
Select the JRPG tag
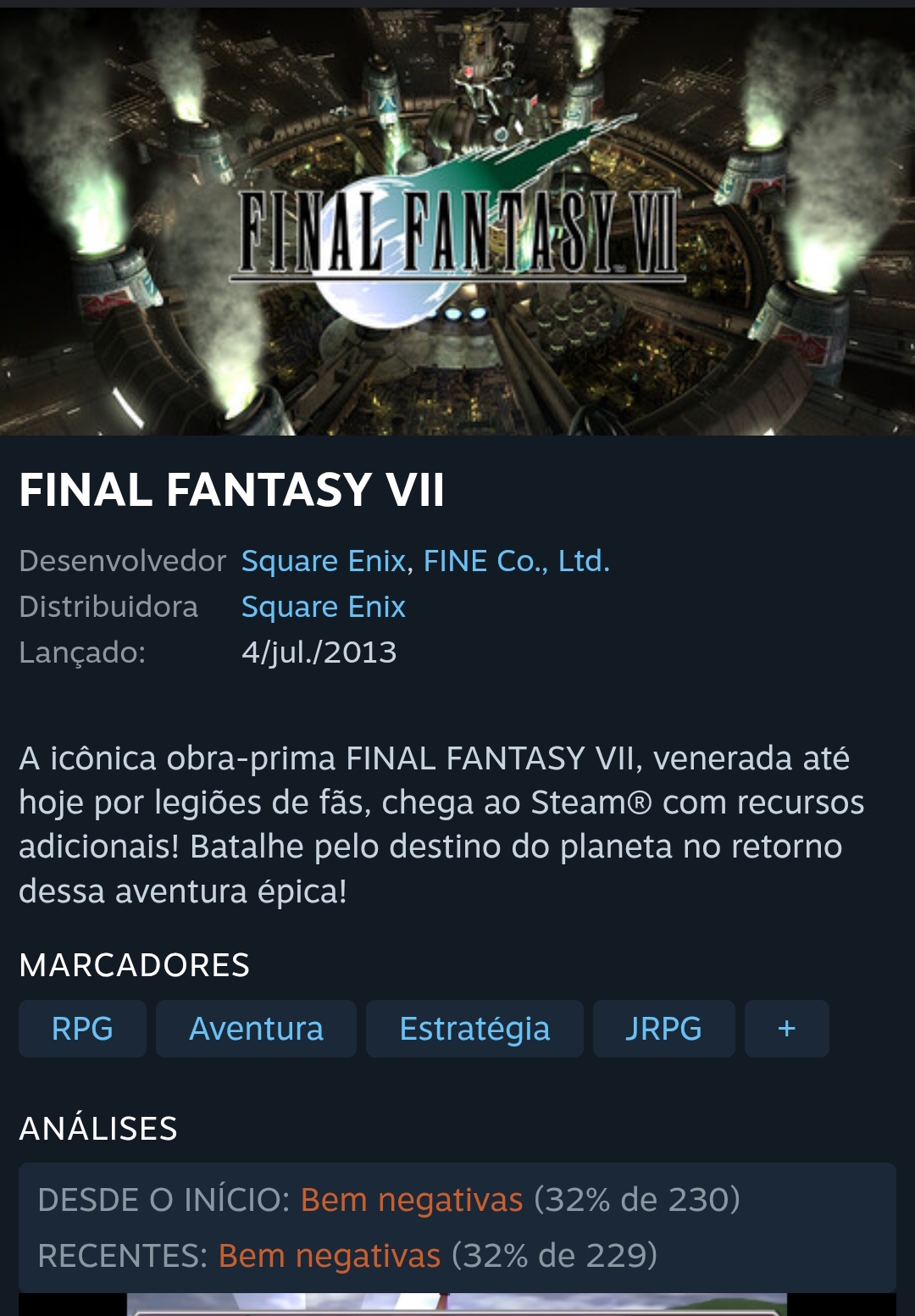click(663, 1029)
